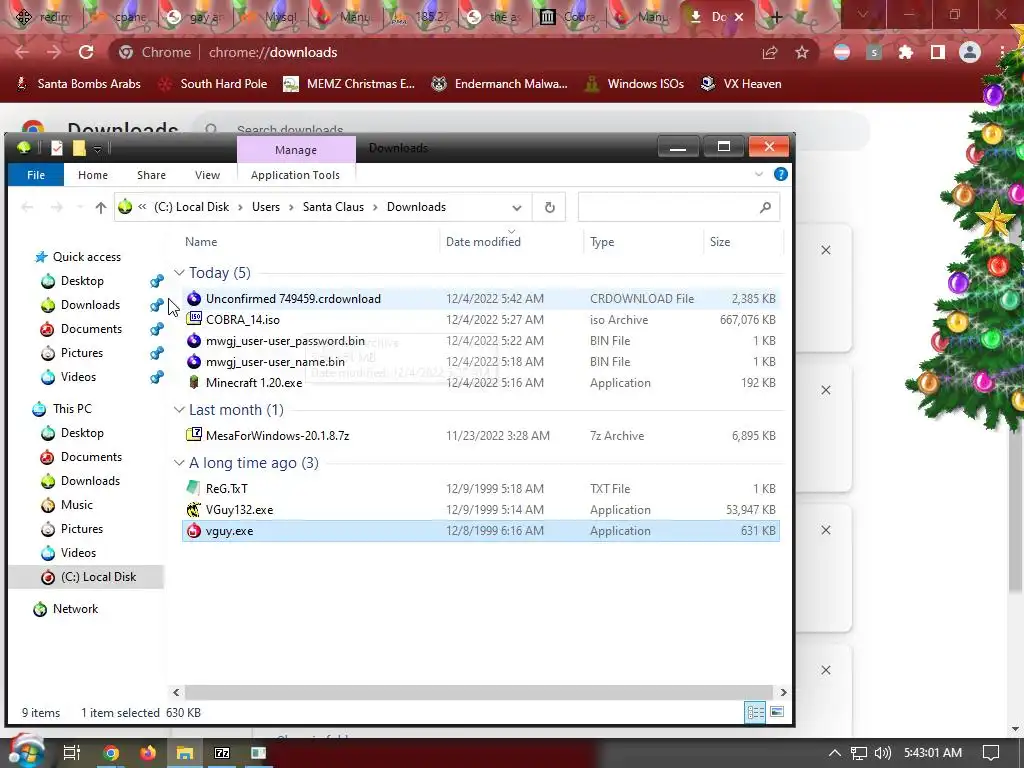The height and width of the screenshot is (768, 1024).
Task: Click quick access toolbar new folder icon
Action: click(x=79, y=148)
